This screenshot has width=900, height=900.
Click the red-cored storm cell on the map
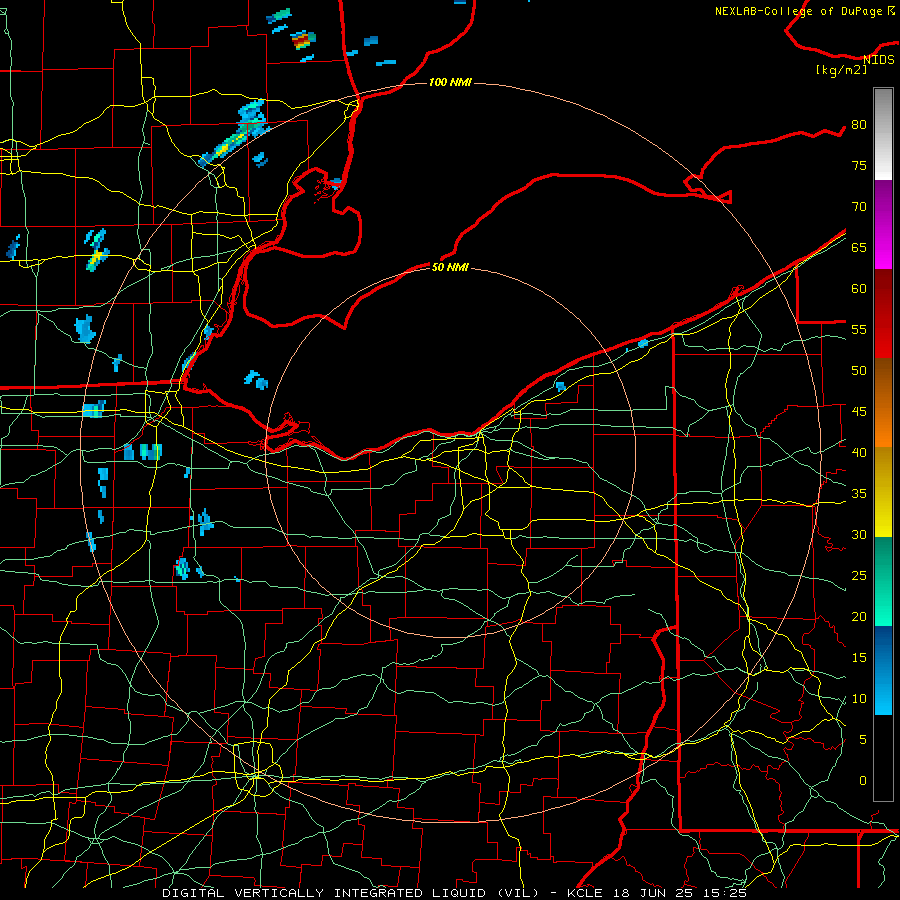302,40
